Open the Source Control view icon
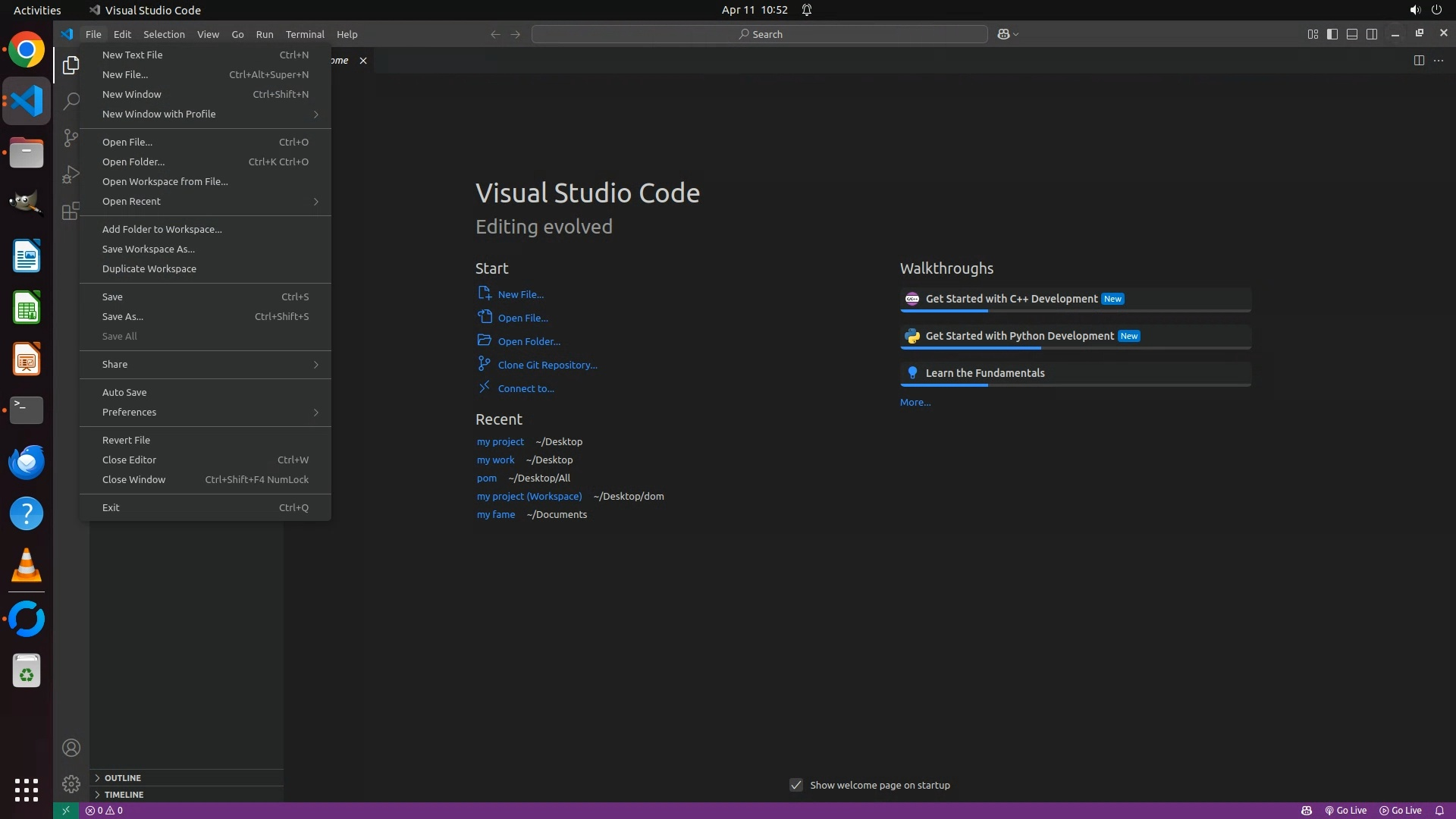Image resolution: width=1456 pixels, height=819 pixels. pyautogui.click(x=71, y=138)
